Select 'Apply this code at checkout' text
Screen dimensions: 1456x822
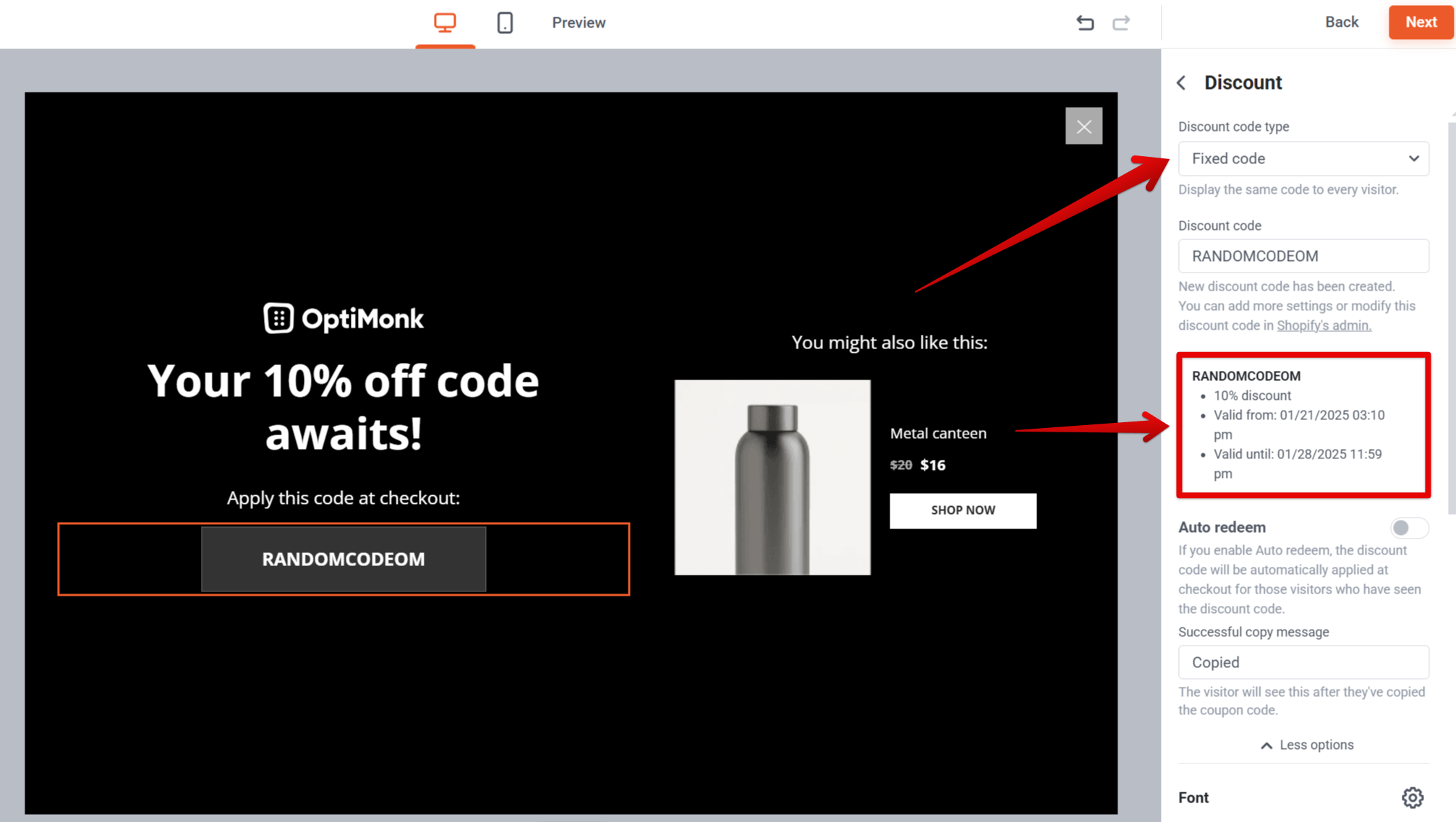point(344,497)
